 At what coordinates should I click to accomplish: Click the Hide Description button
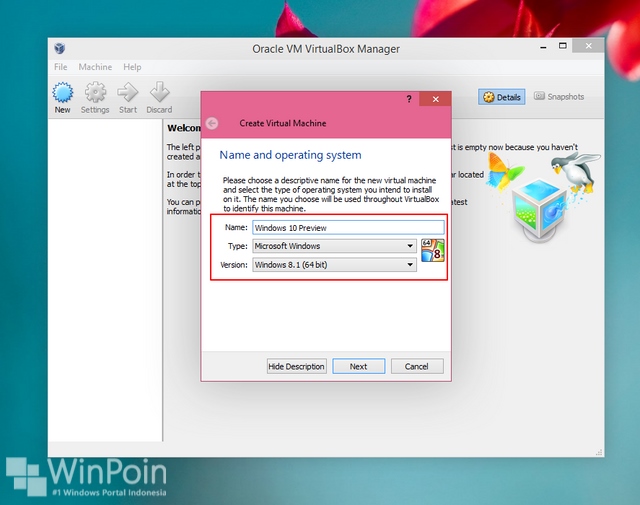point(296,366)
